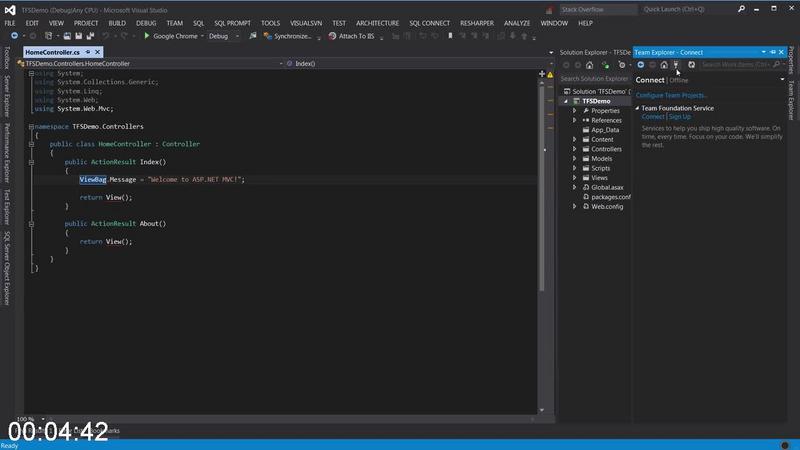800x450 pixels.
Task: Select the Models folder
Action: coord(602,159)
